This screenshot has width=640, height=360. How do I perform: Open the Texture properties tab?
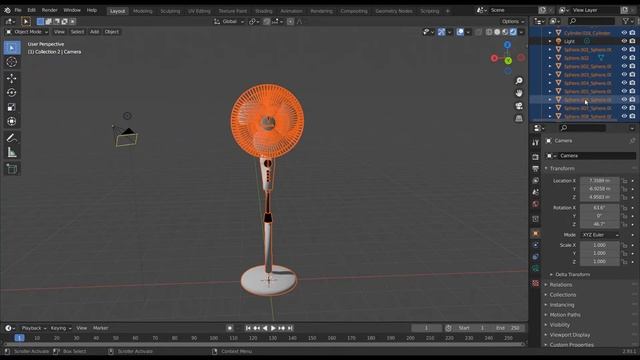click(x=536, y=283)
